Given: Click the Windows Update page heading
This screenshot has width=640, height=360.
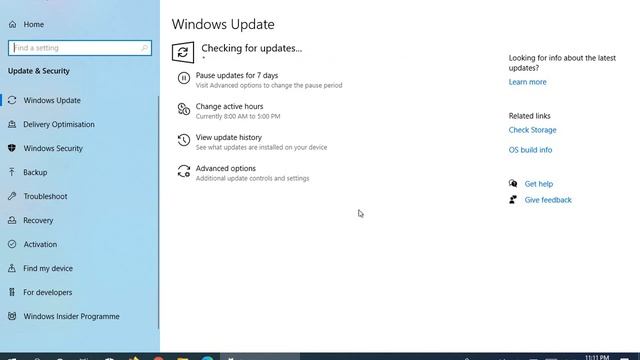Looking at the screenshot, I should click(x=223, y=24).
